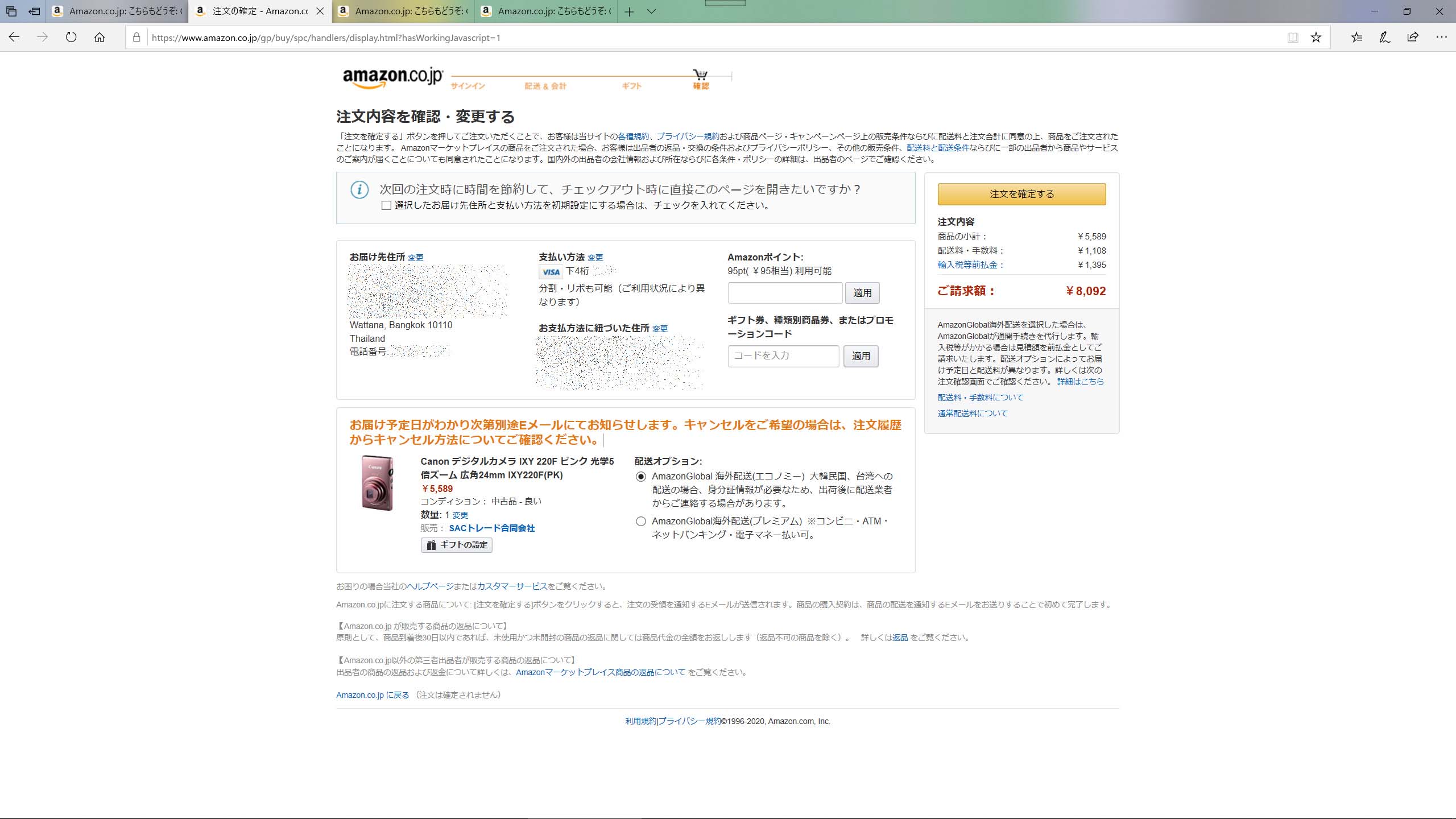The image size is (1456, 819).
Task: Switch to the third Amazon.co.jp tab
Action: 403,11
